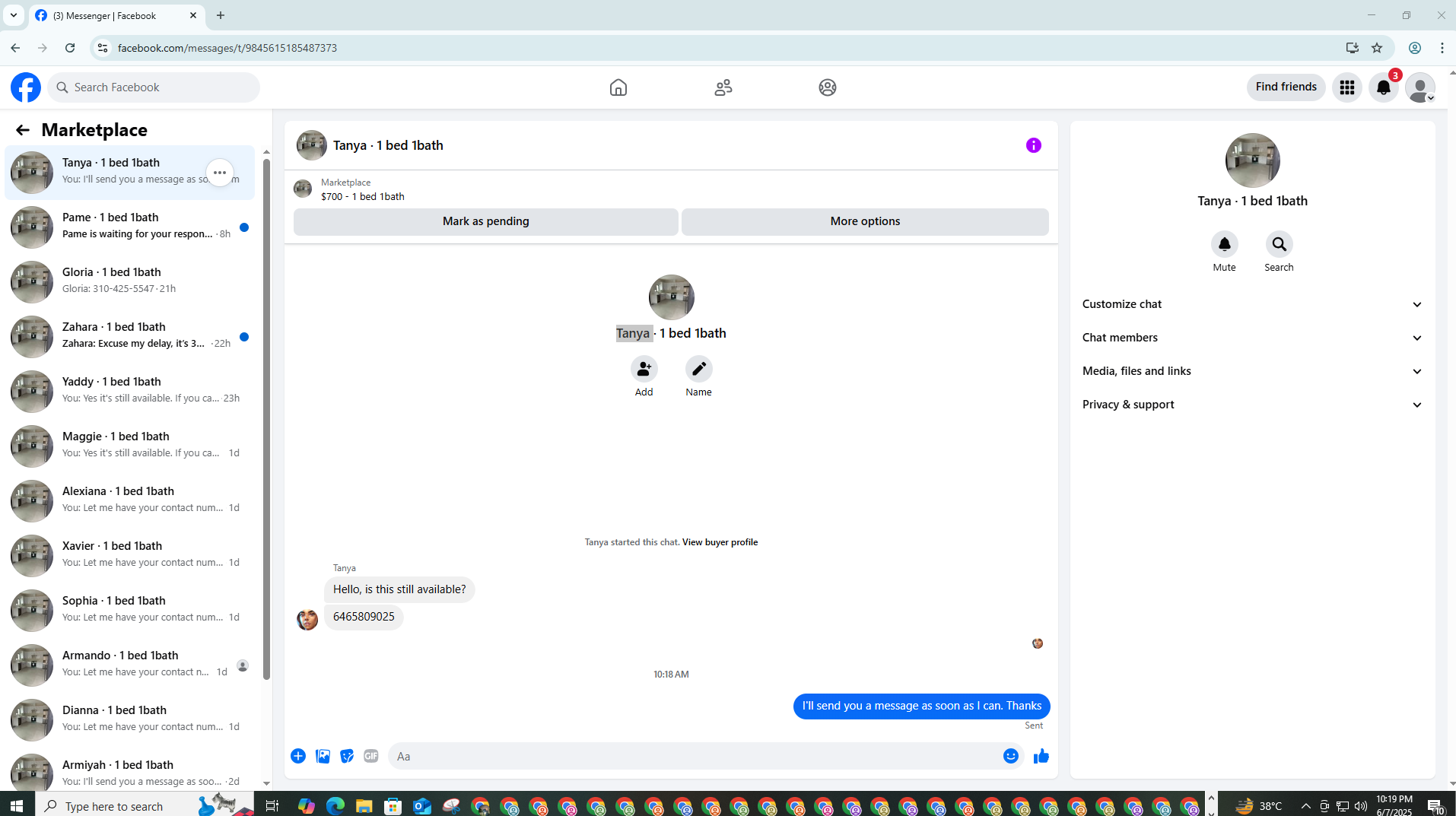Click More options button
Image resolution: width=1456 pixels, height=816 pixels.
coord(865,221)
